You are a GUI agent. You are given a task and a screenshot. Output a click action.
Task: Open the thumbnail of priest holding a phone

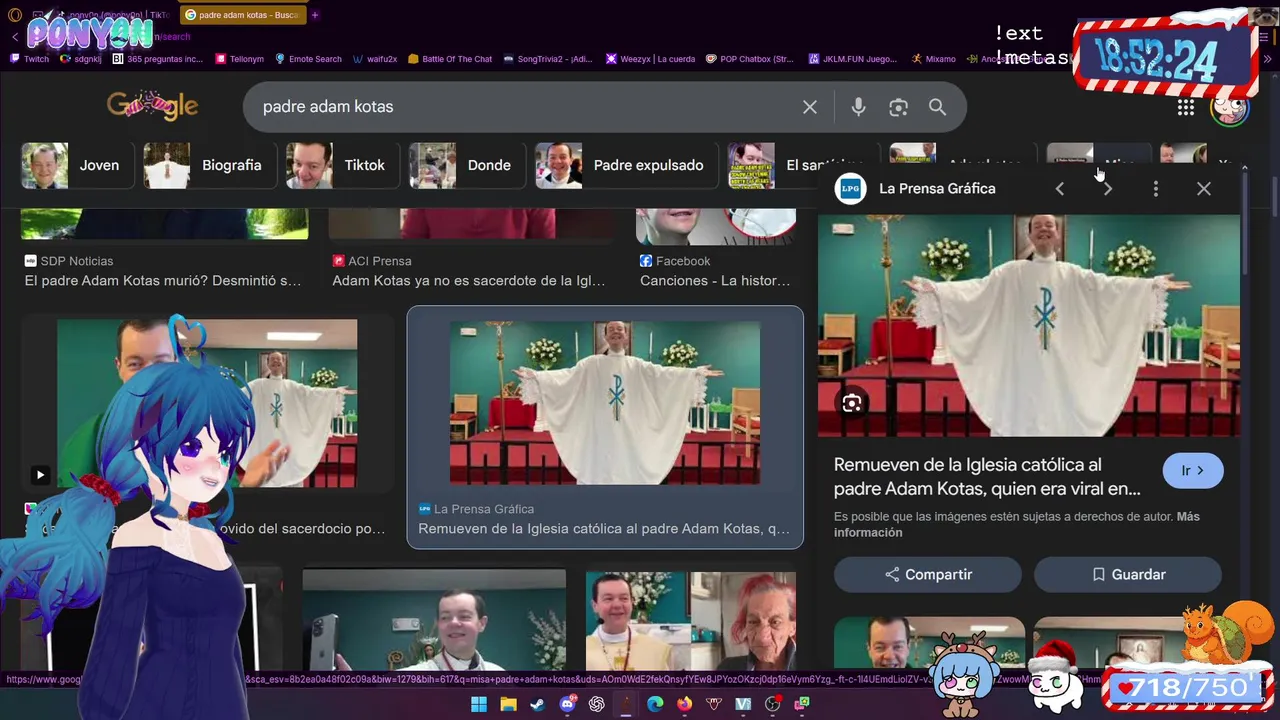434,620
